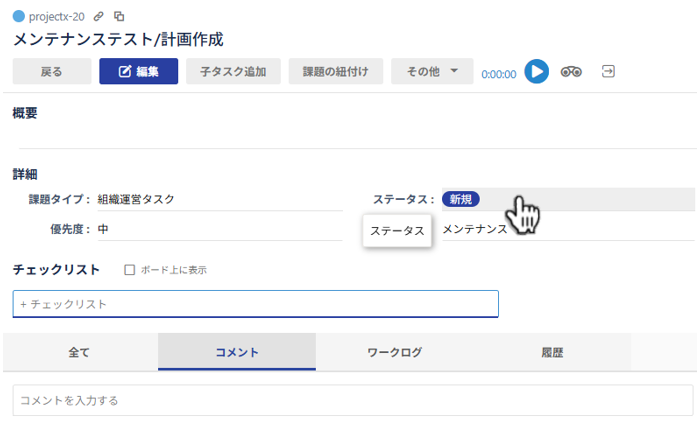The width and height of the screenshot is (699, 422).
Task: Click the + チェックリスト input field
Action: pos(255,304)
